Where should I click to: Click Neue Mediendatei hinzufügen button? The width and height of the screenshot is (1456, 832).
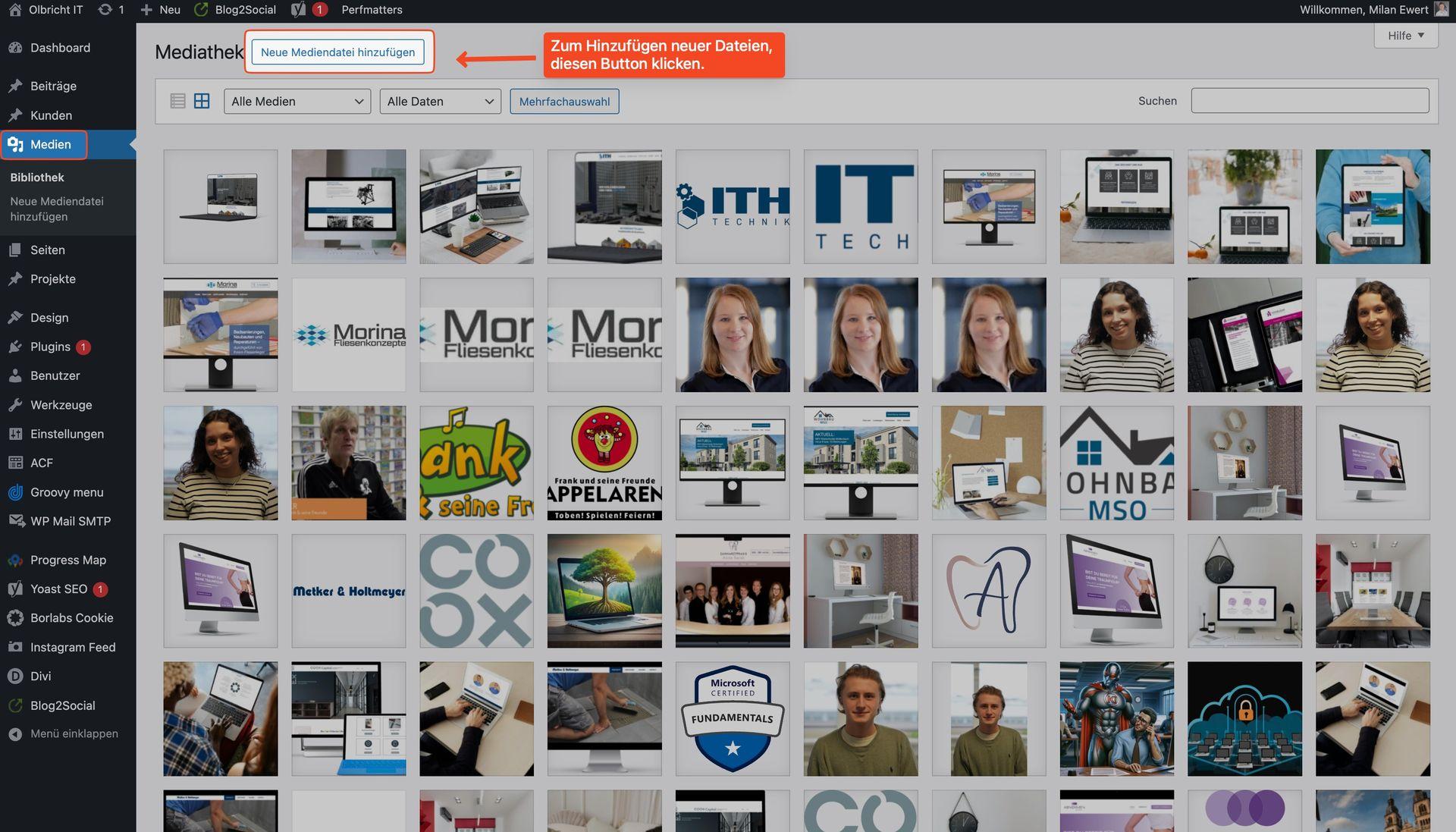click(x=337, y=52)
